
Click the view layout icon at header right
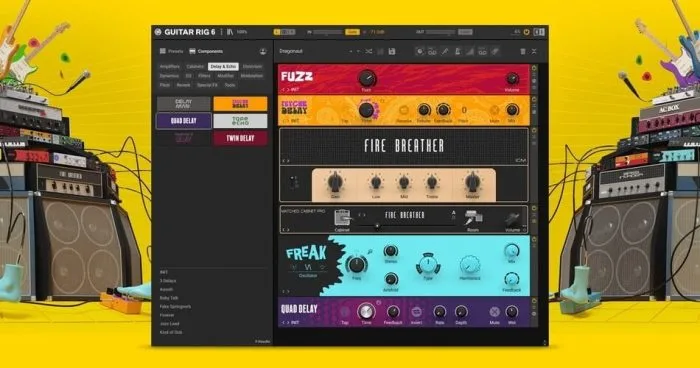pyautogui.click(x=539, y=32)
